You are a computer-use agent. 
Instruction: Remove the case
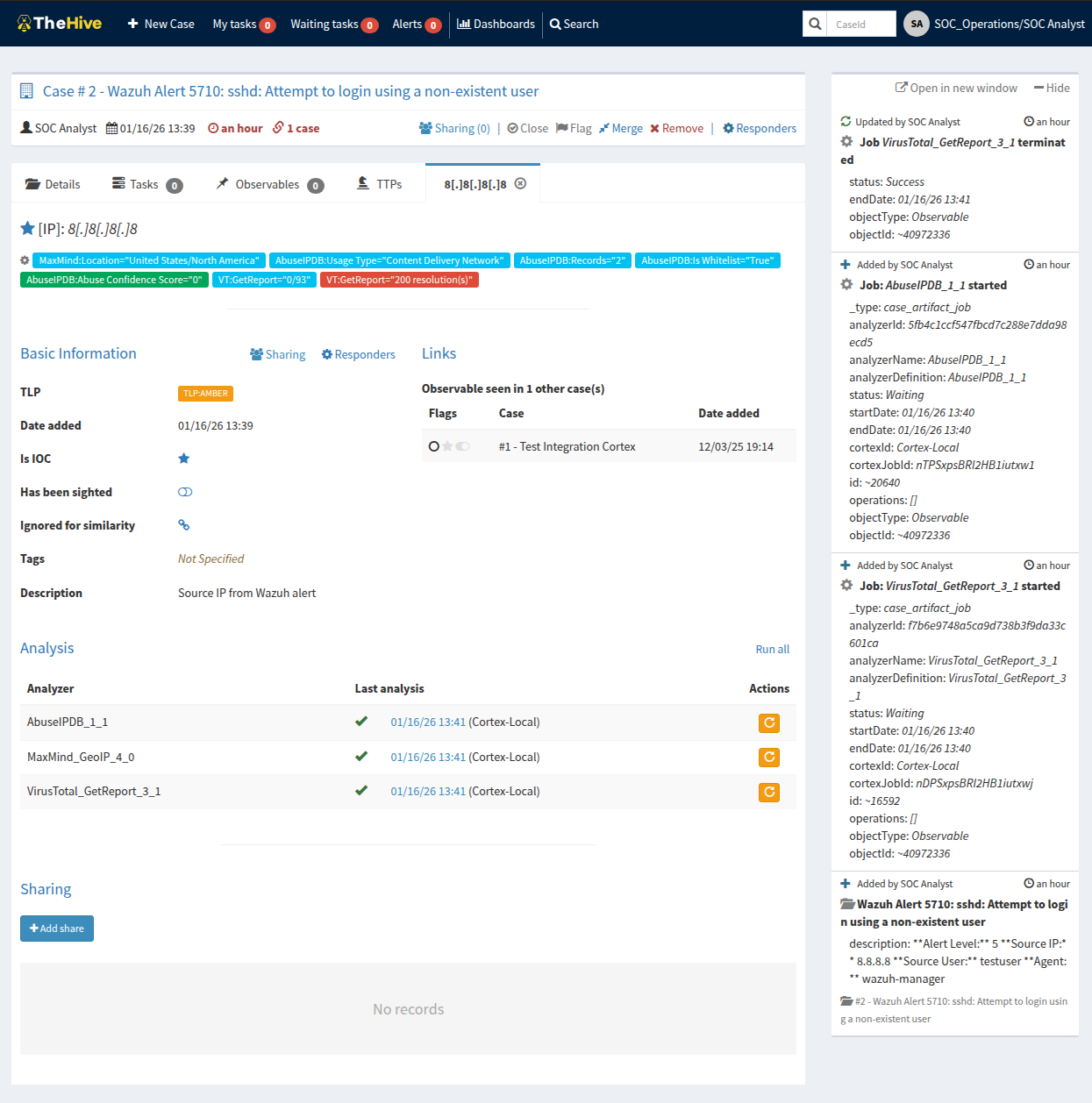[677, 128]
